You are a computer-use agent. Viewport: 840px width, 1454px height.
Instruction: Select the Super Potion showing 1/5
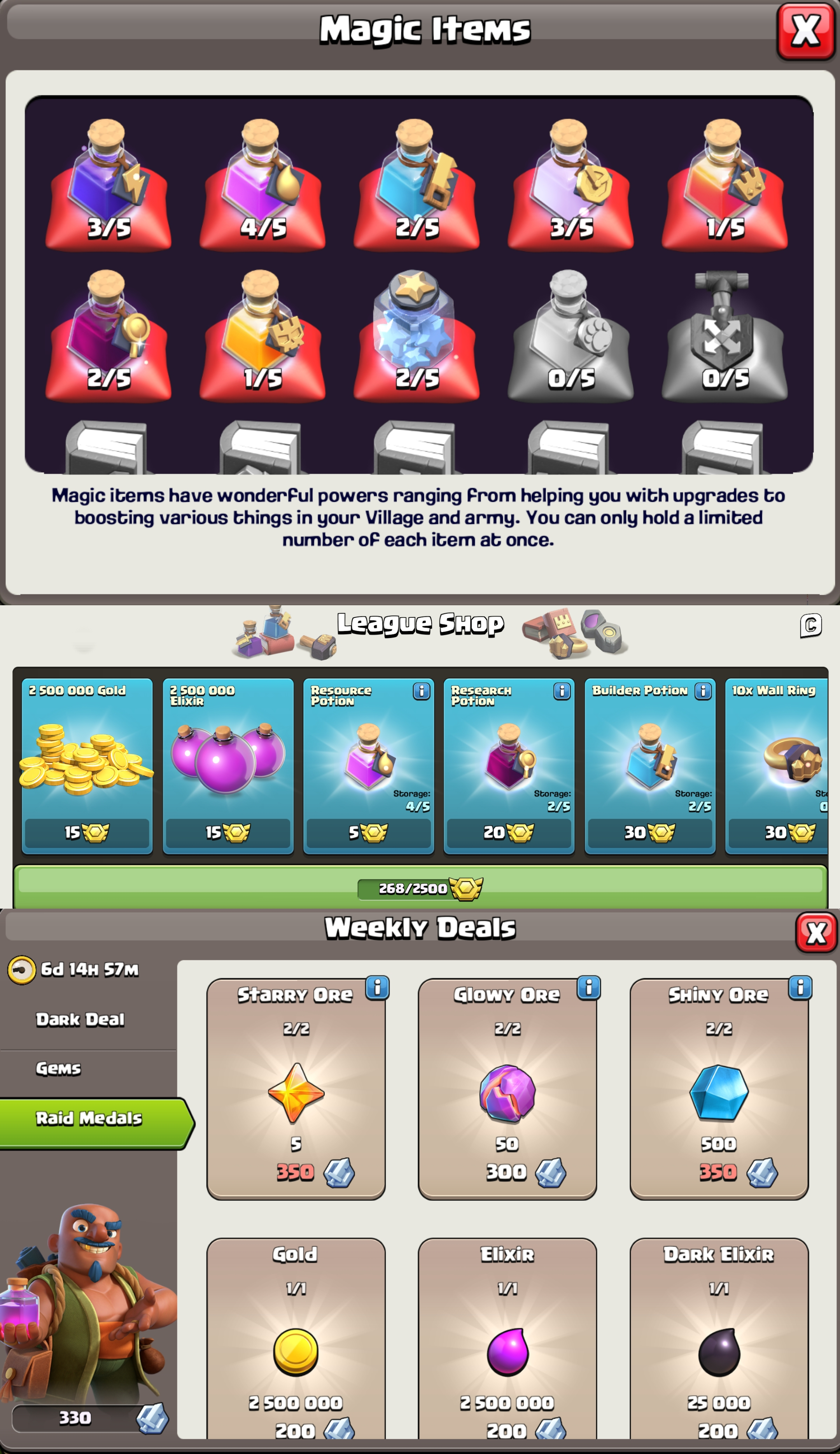tap(262, 335)
